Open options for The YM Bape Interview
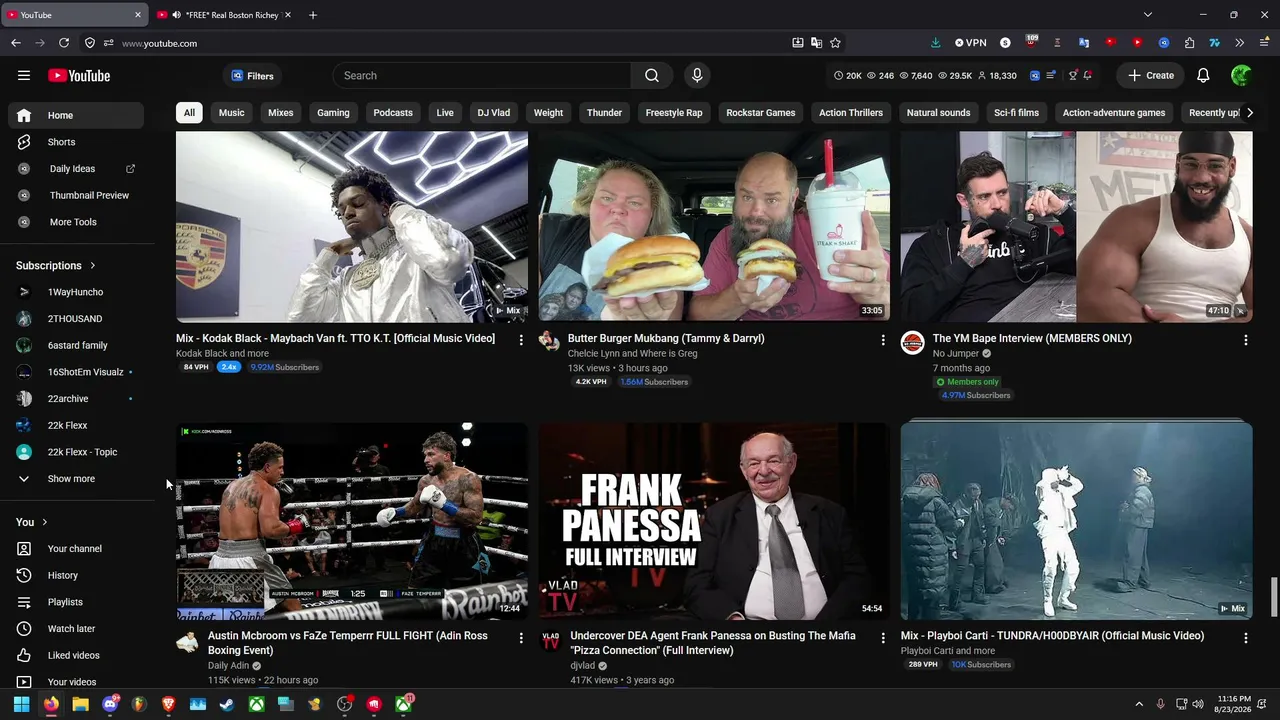Viewport: 1280px width, 720px height. point(1245,340)
